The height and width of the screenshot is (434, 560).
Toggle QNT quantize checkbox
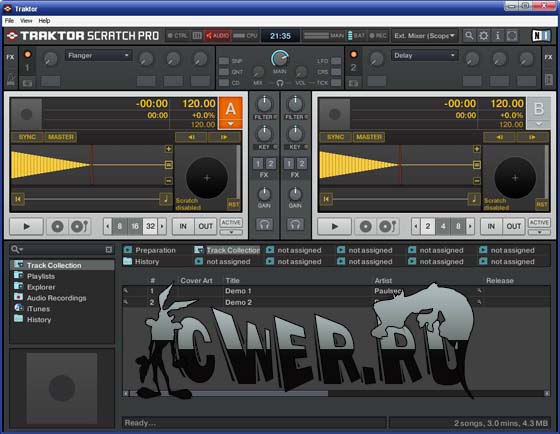224,72
